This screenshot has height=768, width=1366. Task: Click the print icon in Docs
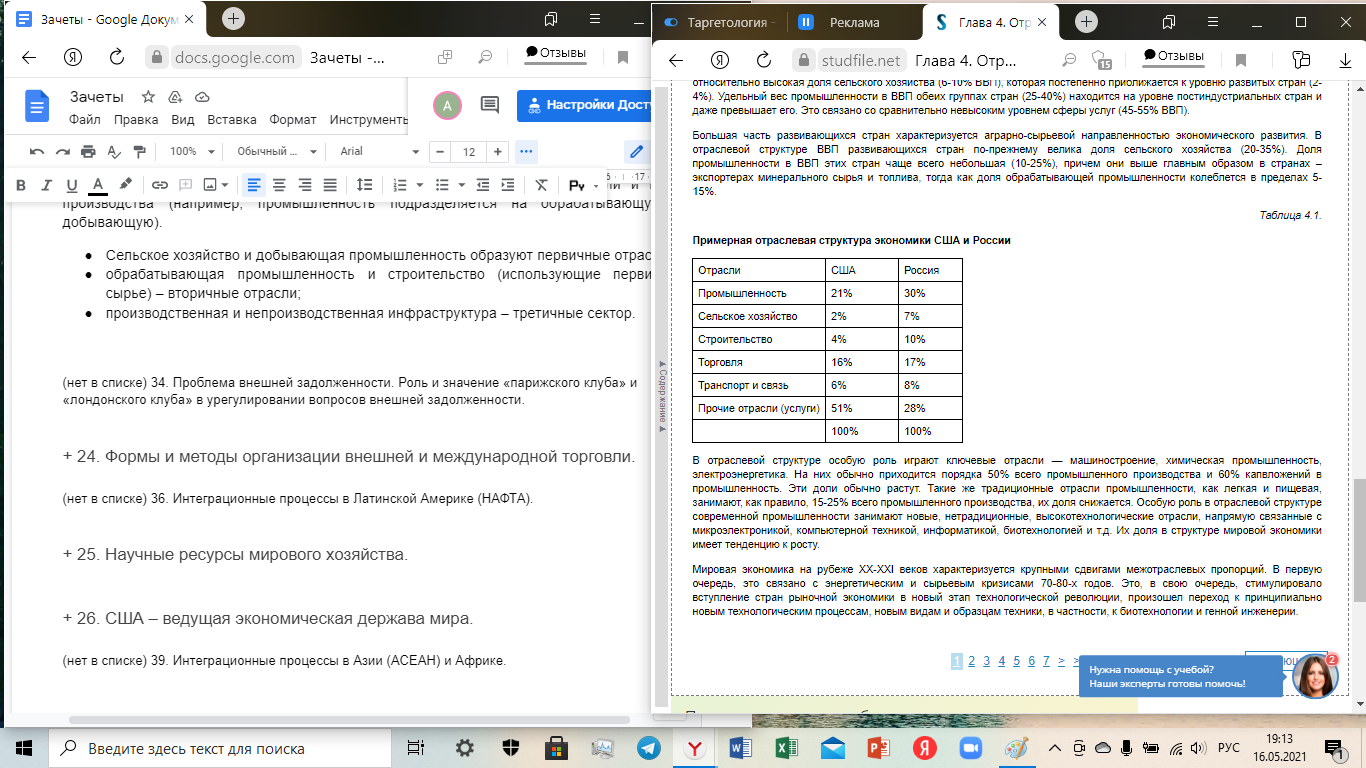click(x=88, y=152)
